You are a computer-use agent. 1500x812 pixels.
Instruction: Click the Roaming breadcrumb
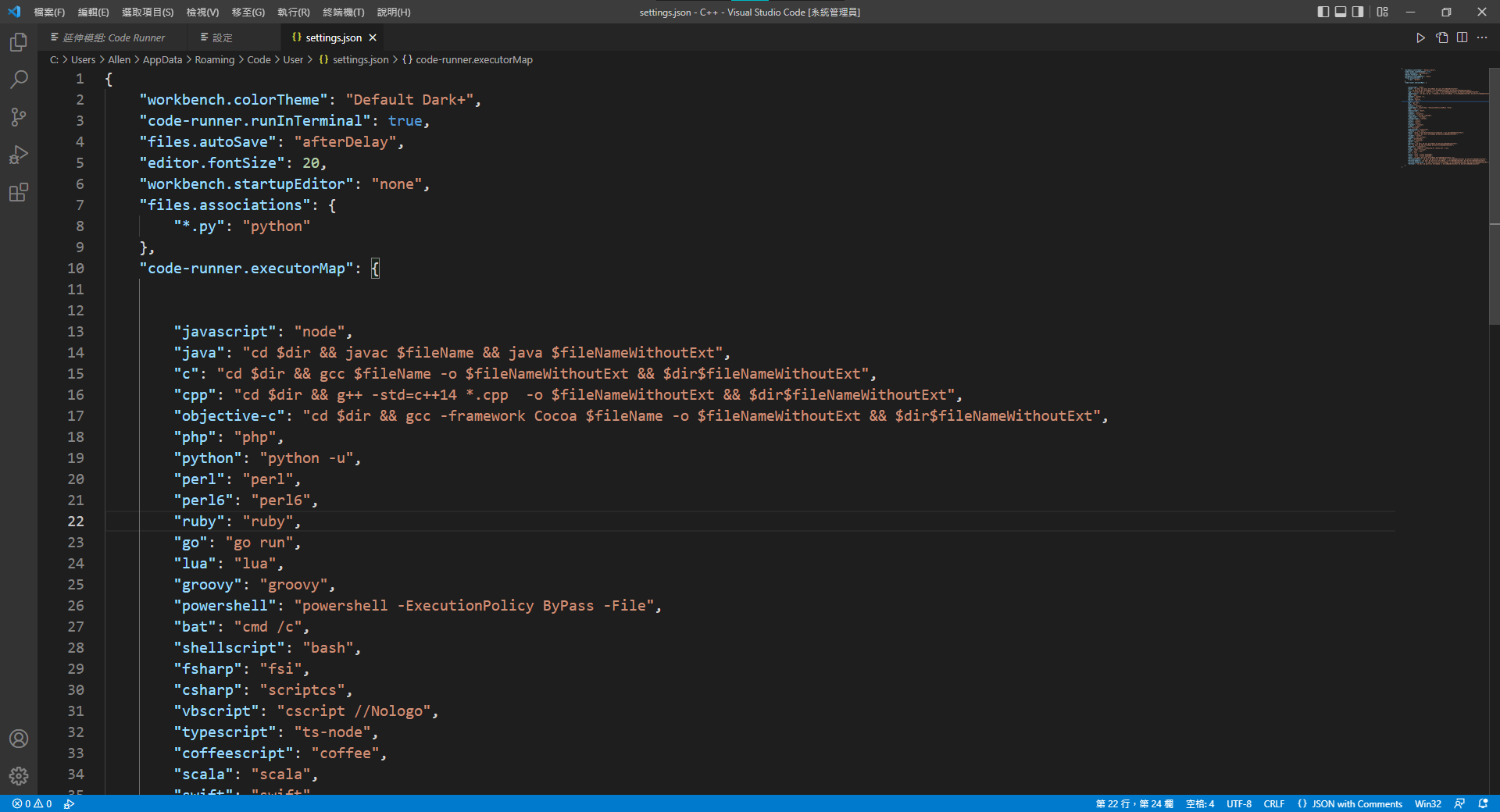pos(215,59)
